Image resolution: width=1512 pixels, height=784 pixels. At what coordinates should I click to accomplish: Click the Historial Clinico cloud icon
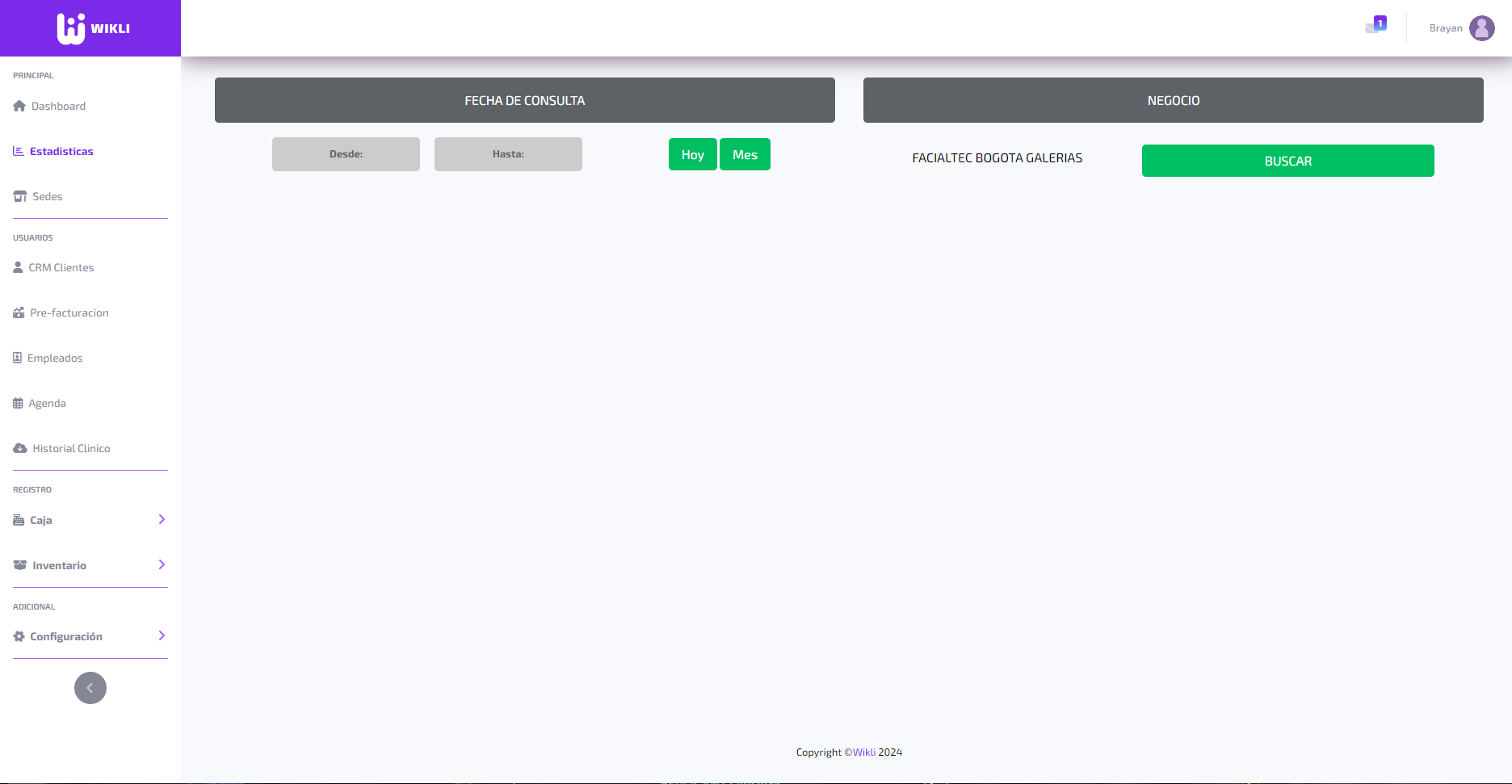[x=20, y=448]
